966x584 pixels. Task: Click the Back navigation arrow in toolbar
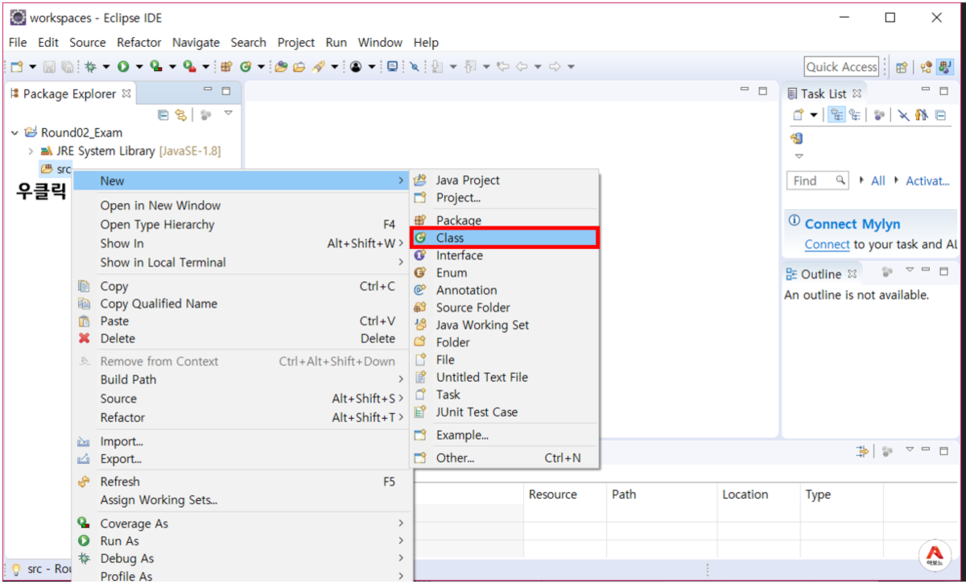click(522, 67)
